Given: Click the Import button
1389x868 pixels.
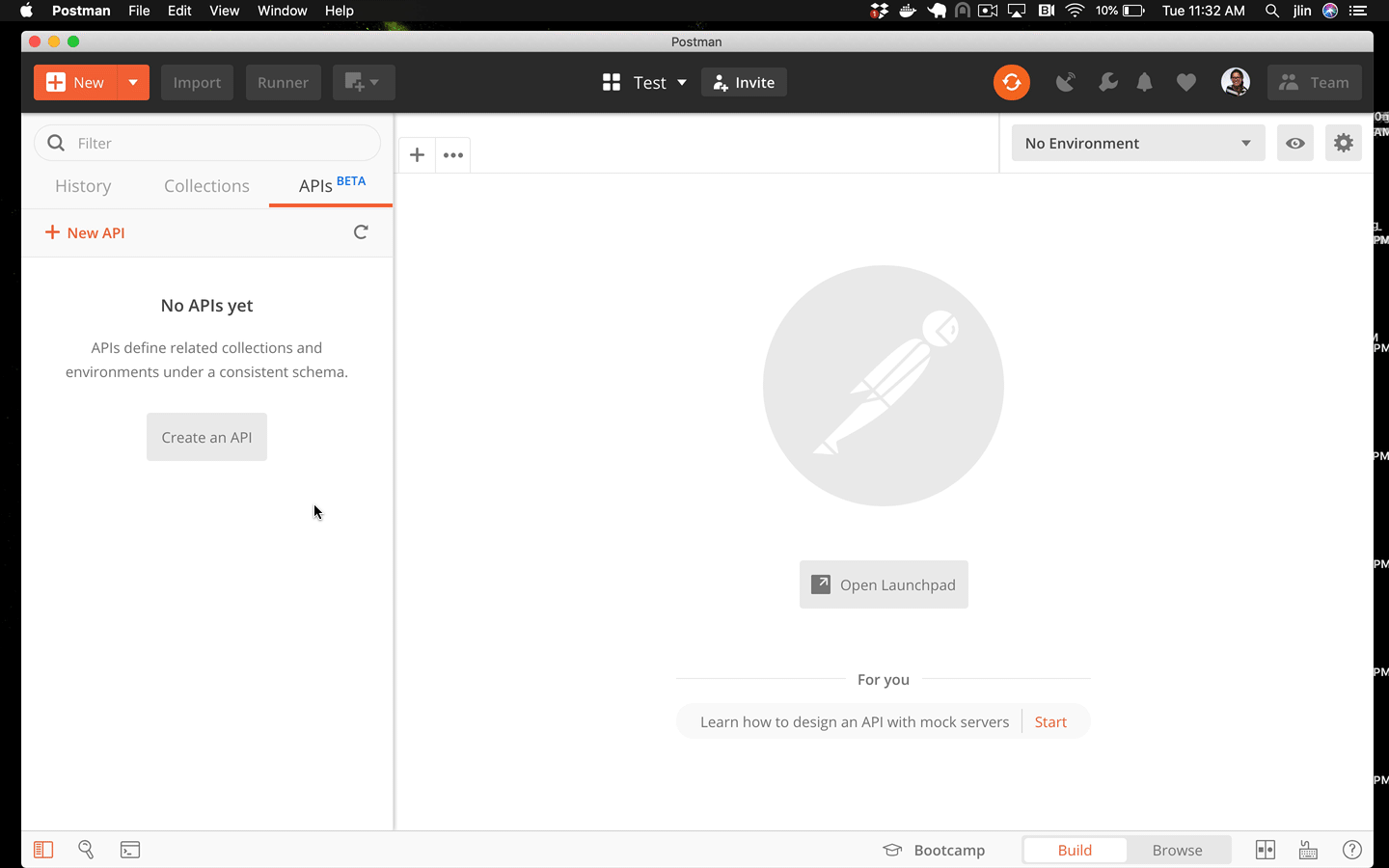Looking at the screenshot, I should point(197,82).
